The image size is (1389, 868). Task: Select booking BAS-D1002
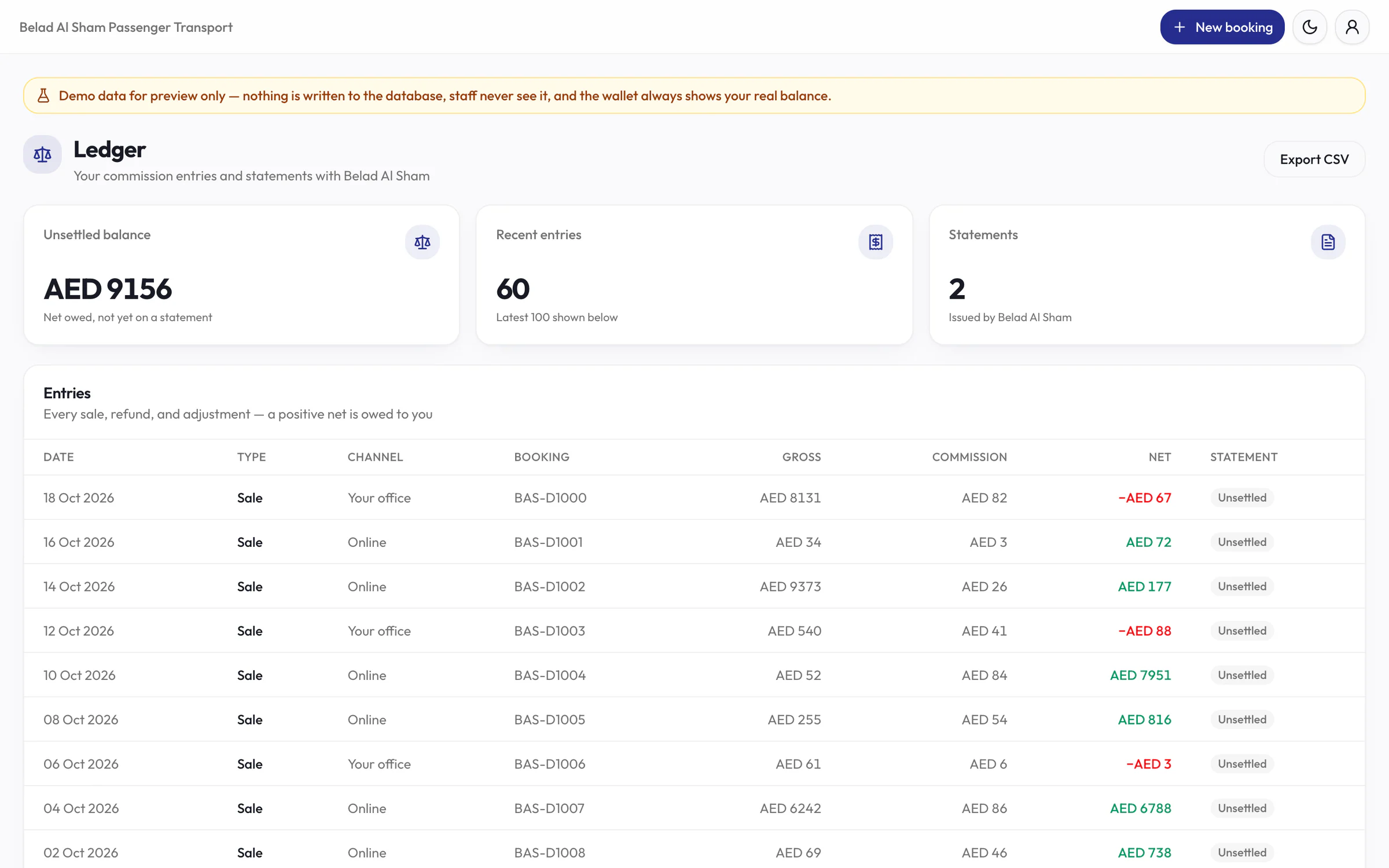coord(550,587)
